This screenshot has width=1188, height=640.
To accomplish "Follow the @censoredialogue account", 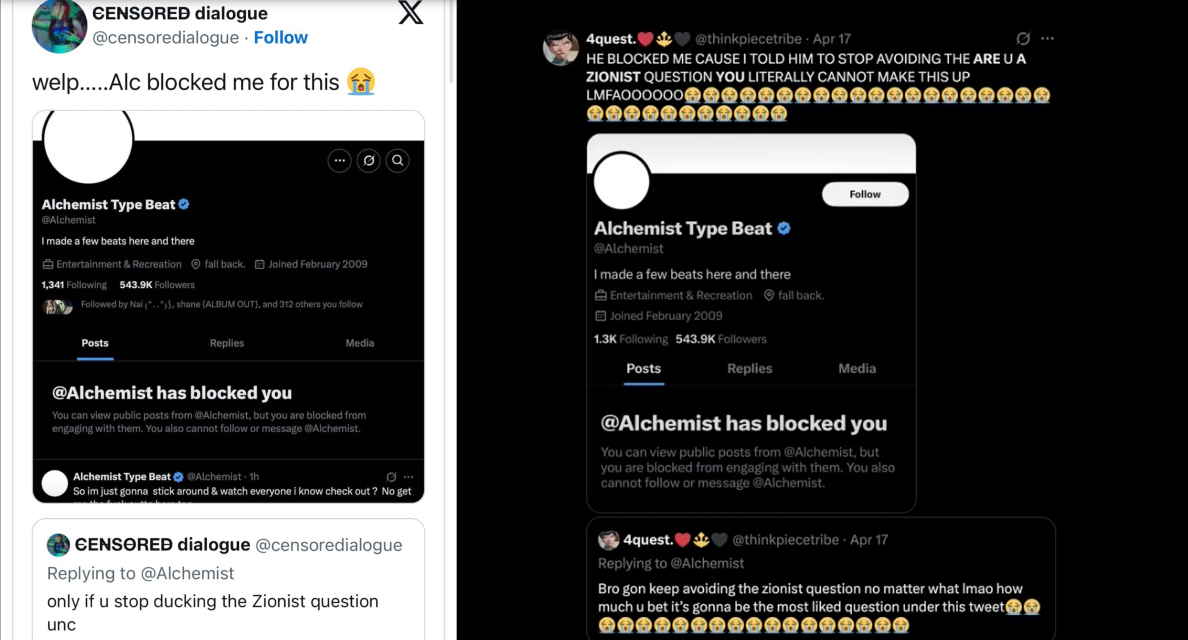I will (280, 37).
